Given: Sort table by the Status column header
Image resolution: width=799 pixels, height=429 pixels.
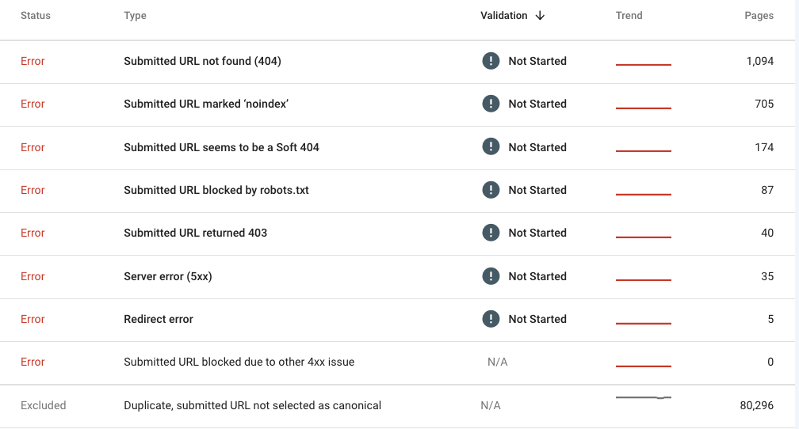Looking at the screenshot, I should [x=36, y=16].
